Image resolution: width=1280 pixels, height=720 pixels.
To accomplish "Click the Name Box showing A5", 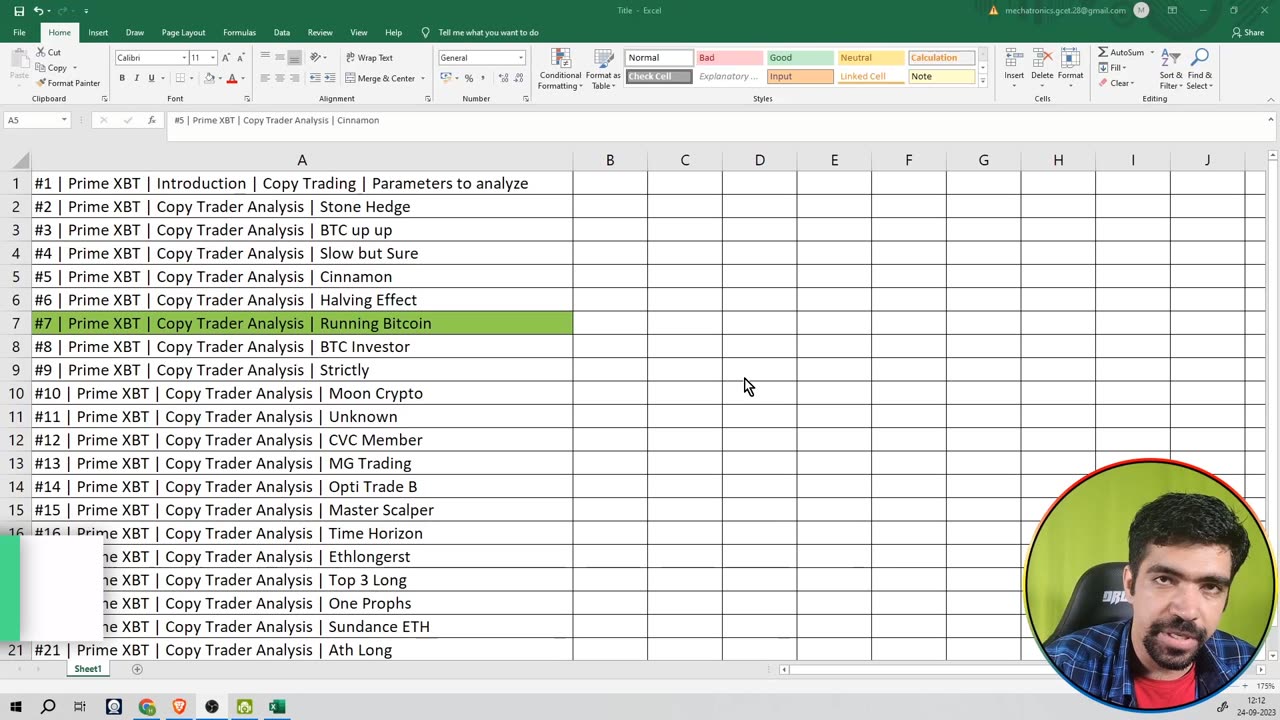I will click(x=36, y=120).
